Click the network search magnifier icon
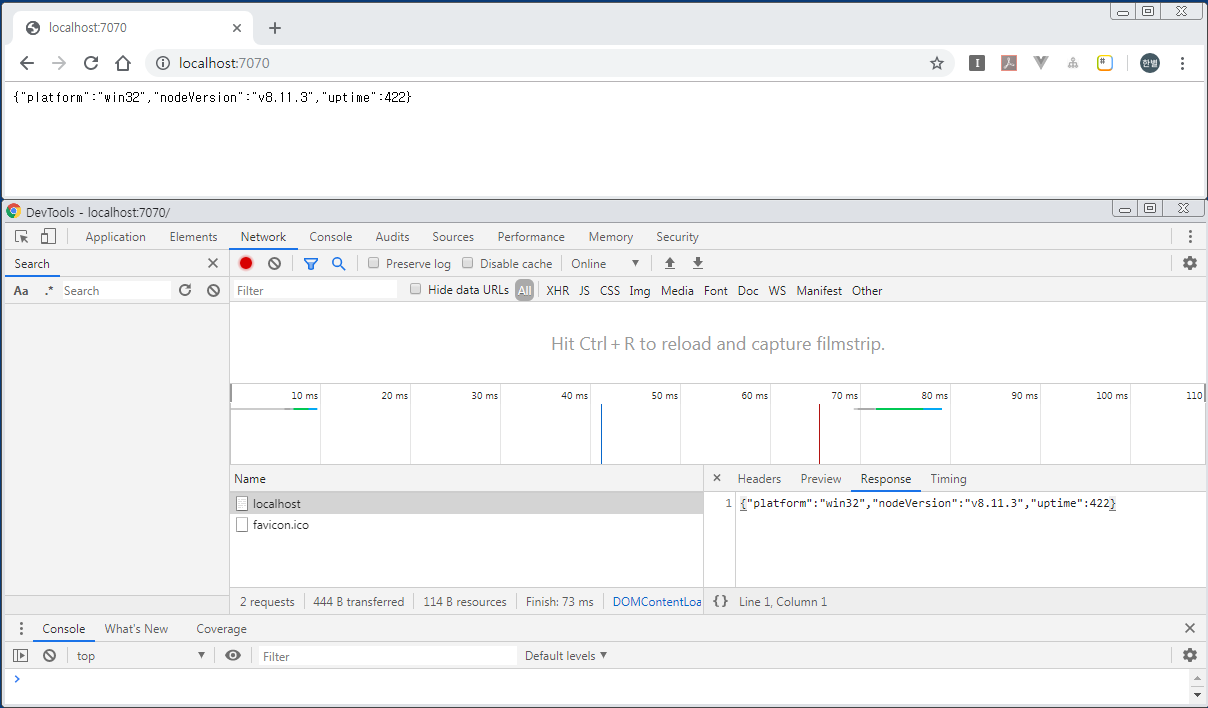The image size is (1208, 708). (x=339, y=264)
